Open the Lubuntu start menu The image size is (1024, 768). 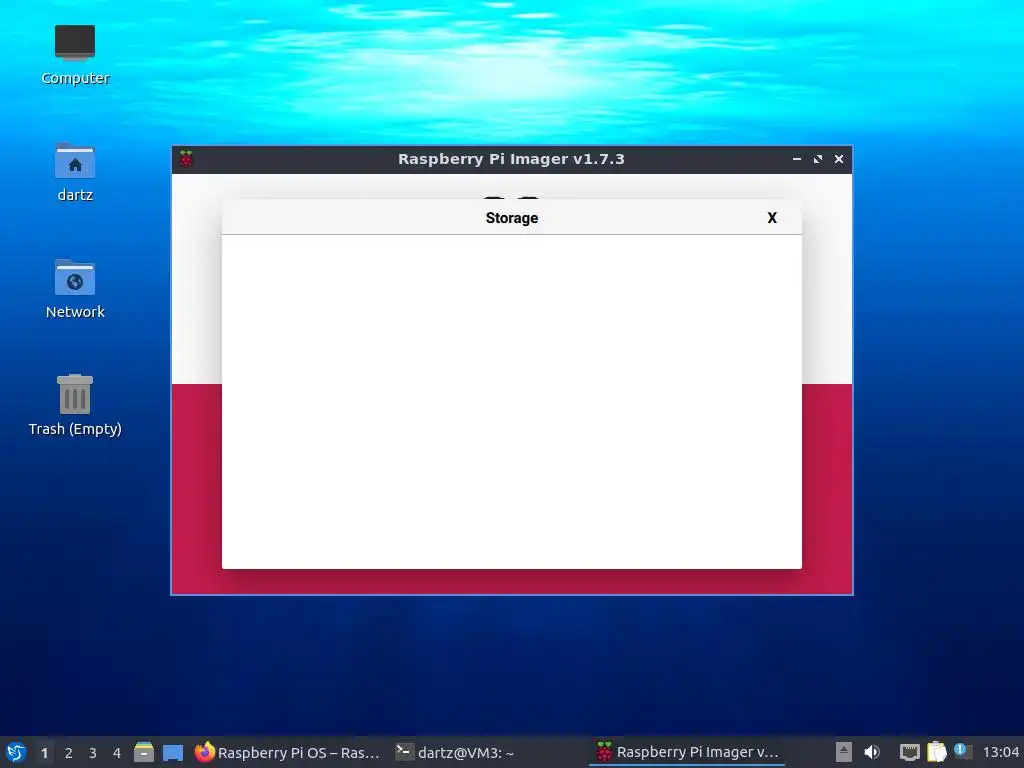click(16, 752)
